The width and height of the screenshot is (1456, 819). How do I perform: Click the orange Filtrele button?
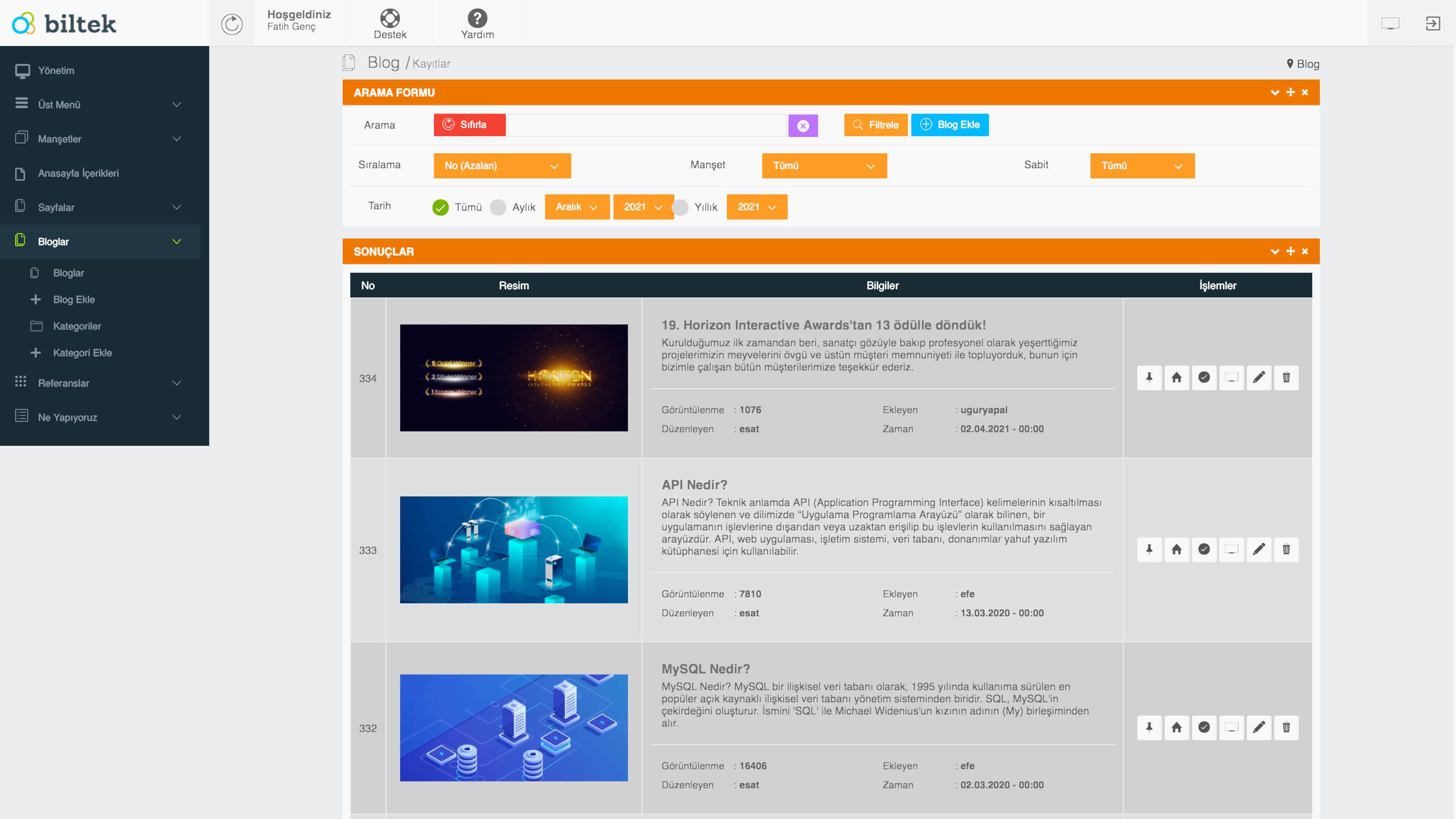[x=875, y=125]
